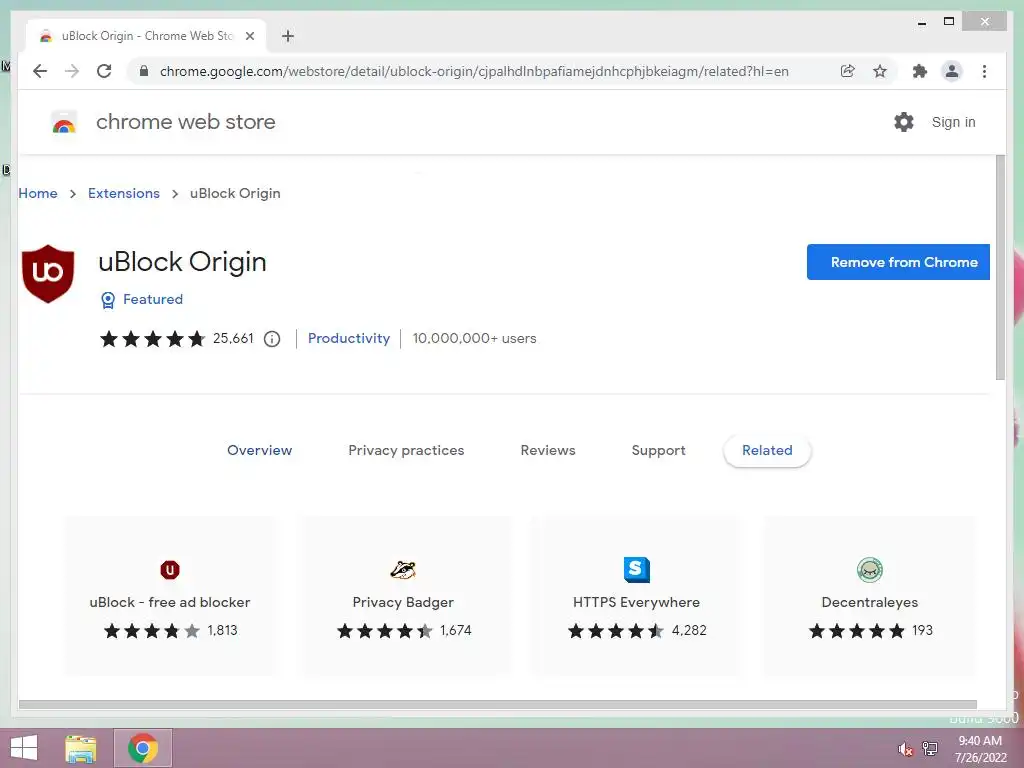The width and height of the screenshot is (1024, 768).
Task: Click the chrome web store title text
Action: coord(185,122)
